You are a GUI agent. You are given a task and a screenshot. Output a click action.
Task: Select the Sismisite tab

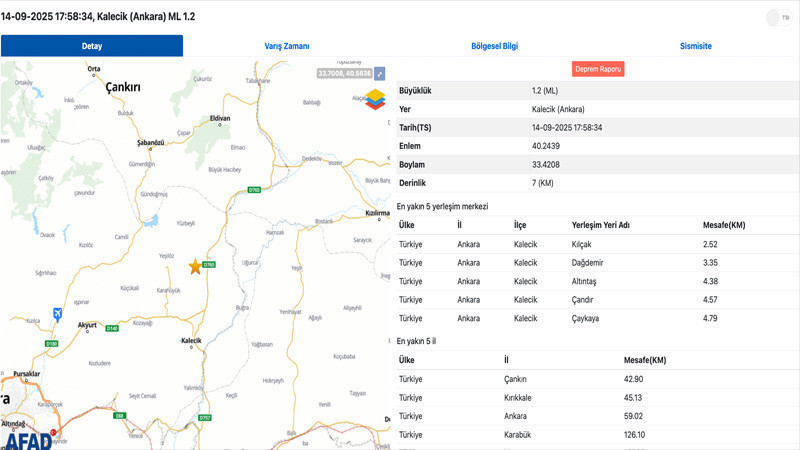pyautogui.click(x=695, y=46)
